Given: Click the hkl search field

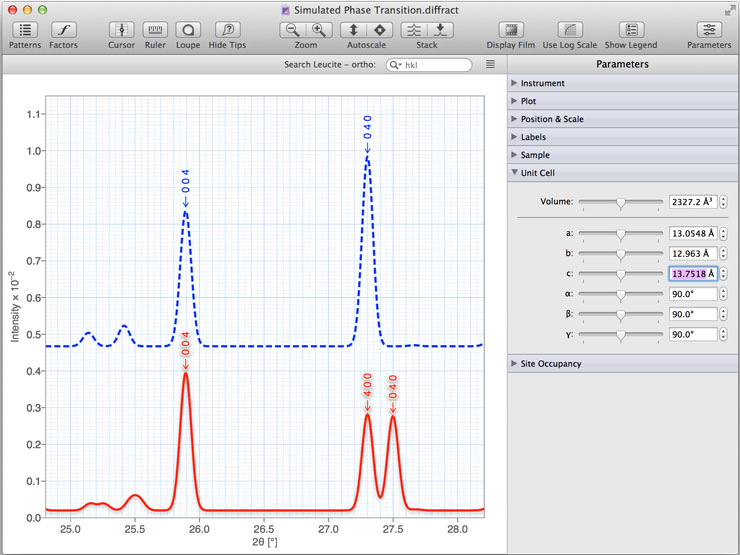Looking at the screenshot, I should point(429,65).
